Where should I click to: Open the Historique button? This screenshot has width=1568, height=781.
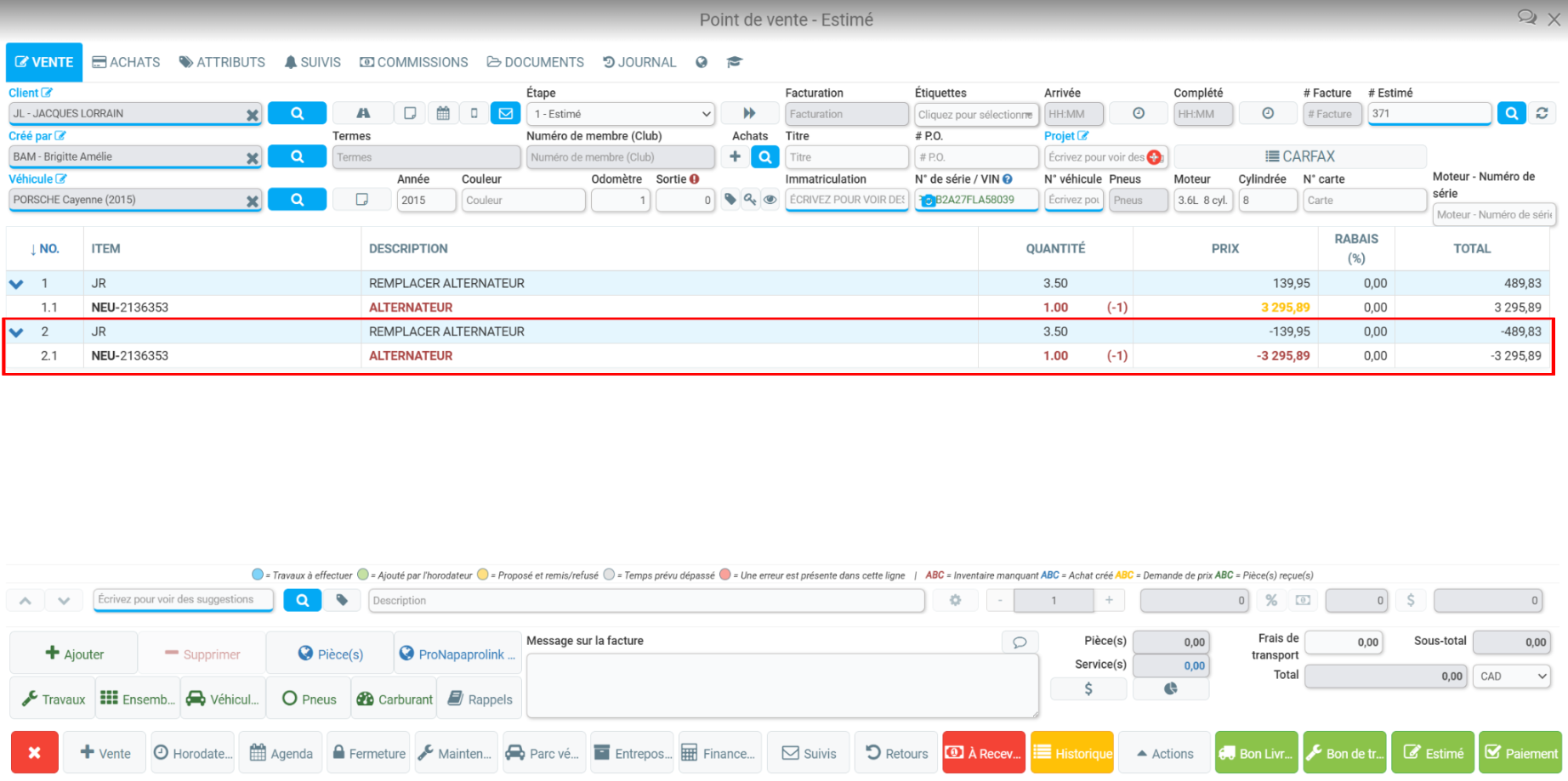(1072, 753)
